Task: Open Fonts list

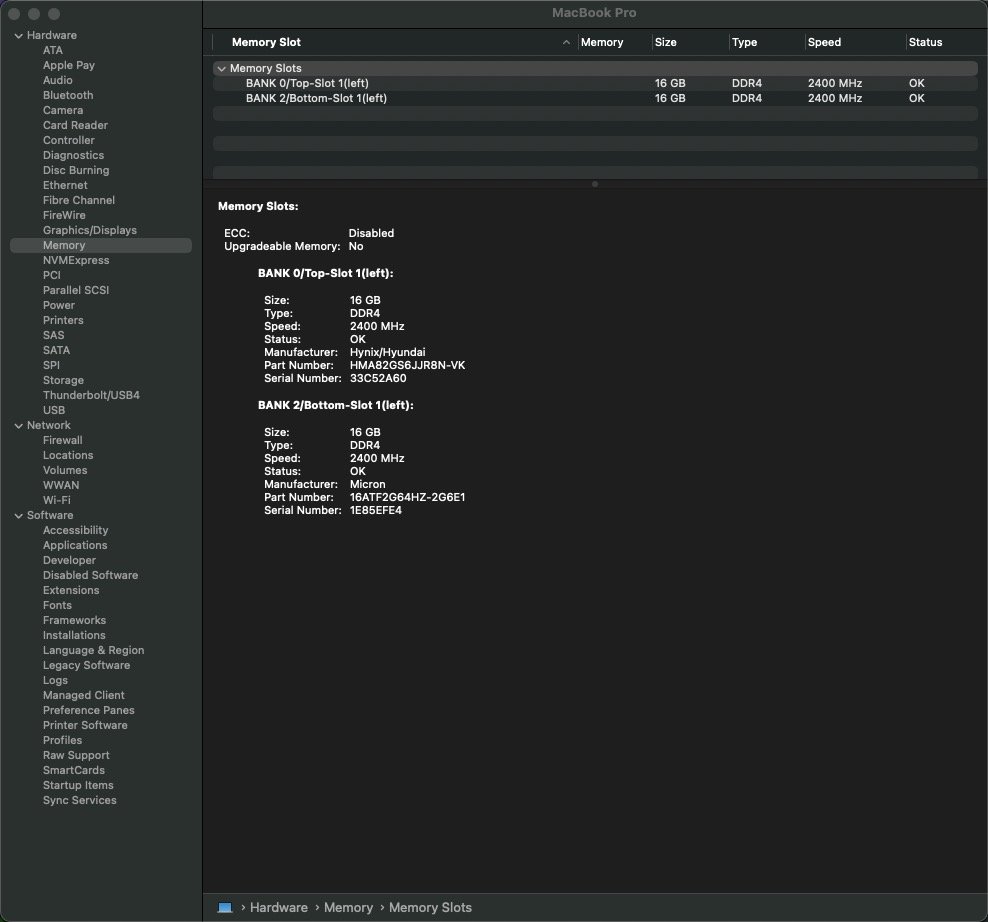Action: click(57, 606)
